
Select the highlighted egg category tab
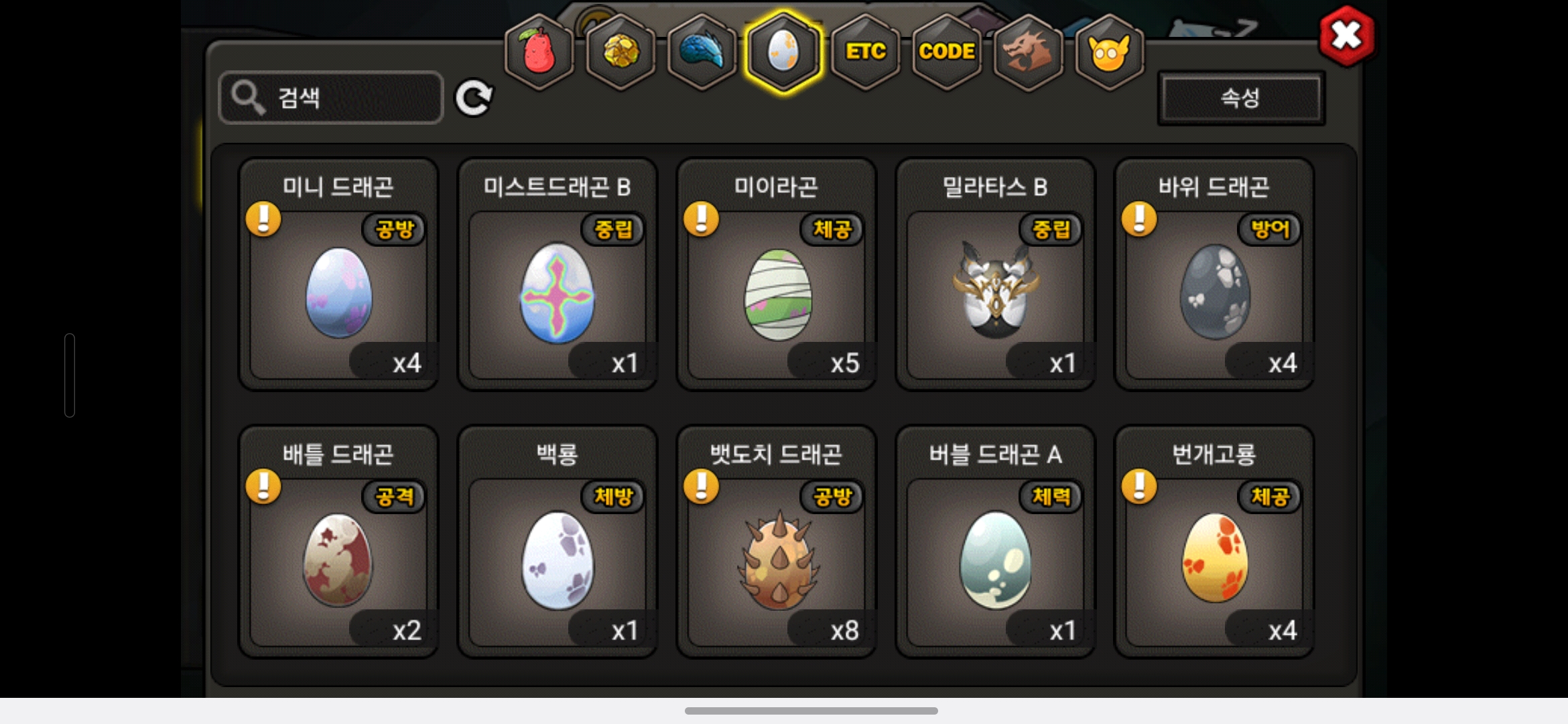pyautogui.click(x=783, y=52)
